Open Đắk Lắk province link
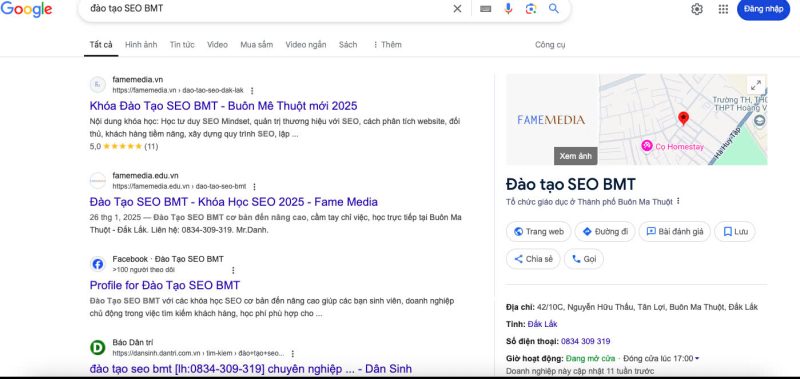 coord(542,324)
